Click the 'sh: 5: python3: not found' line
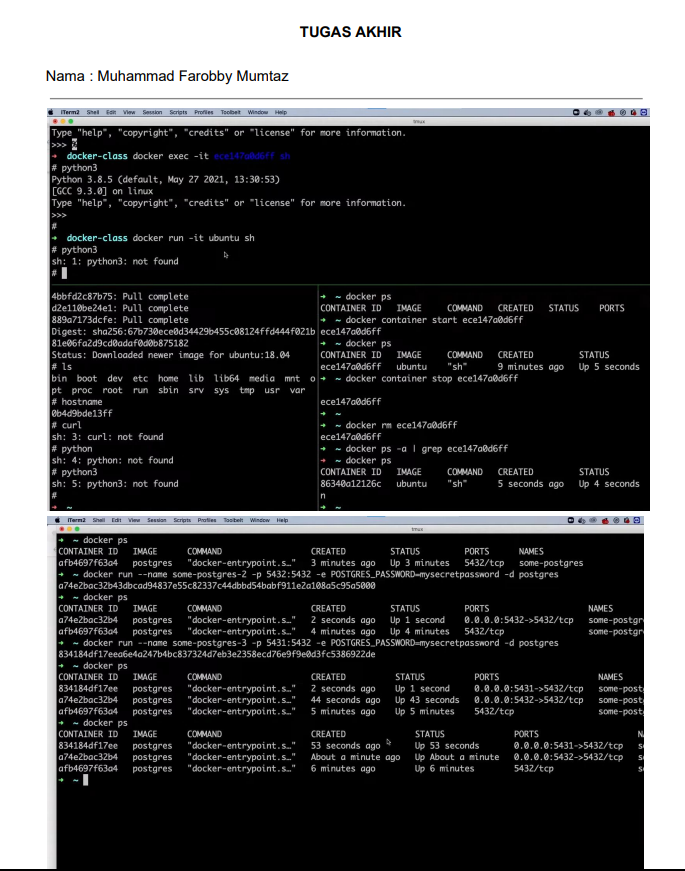 115,483
